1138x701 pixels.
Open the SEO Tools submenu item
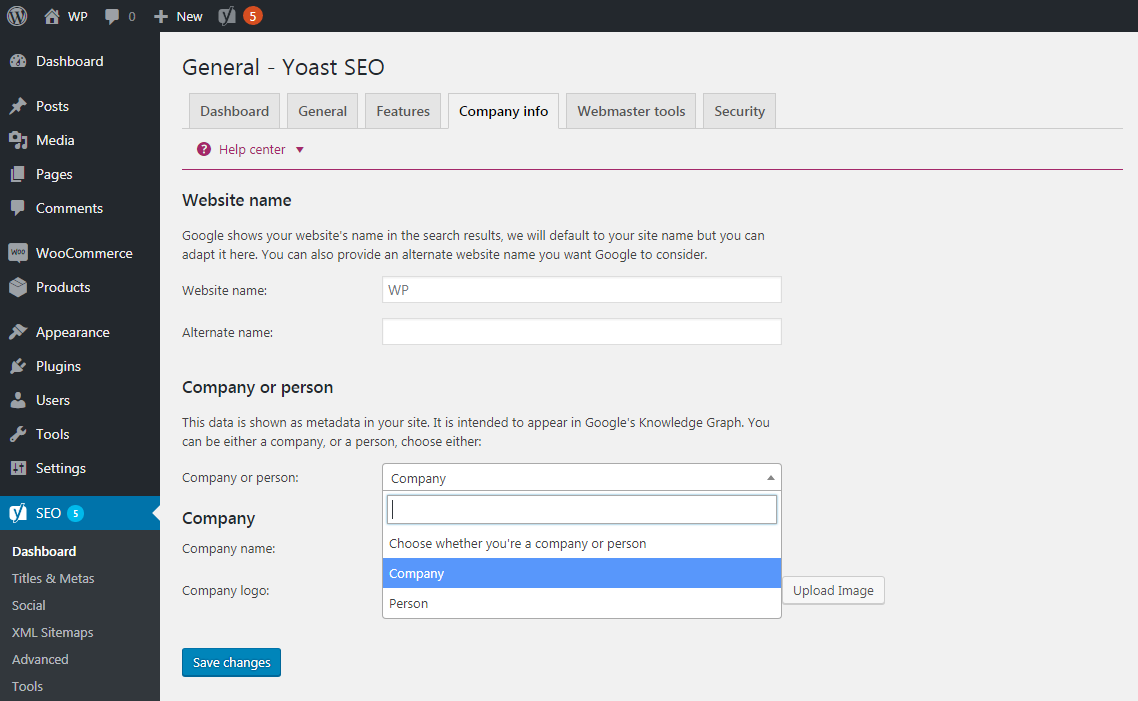[x=28, y=686]
